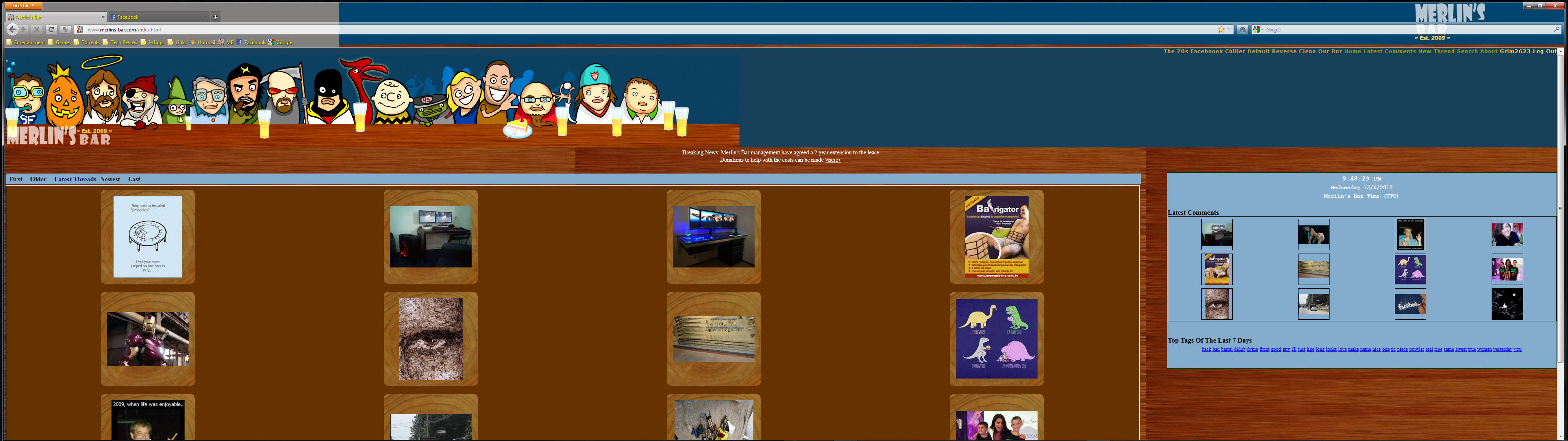
Task: Click inside the Google search field
Action: click(1406, 29)
